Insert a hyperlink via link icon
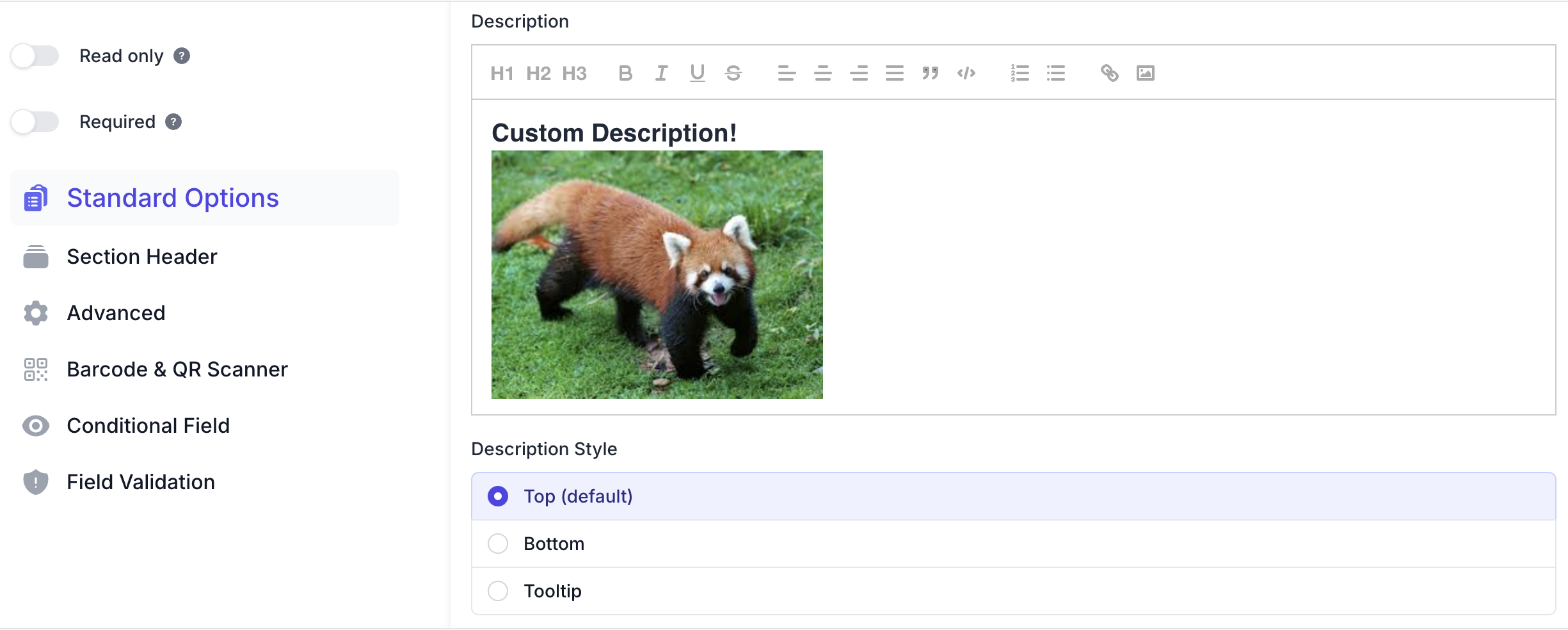Viewport: 1568px width, 630px height. click(x=1109, y=74)
